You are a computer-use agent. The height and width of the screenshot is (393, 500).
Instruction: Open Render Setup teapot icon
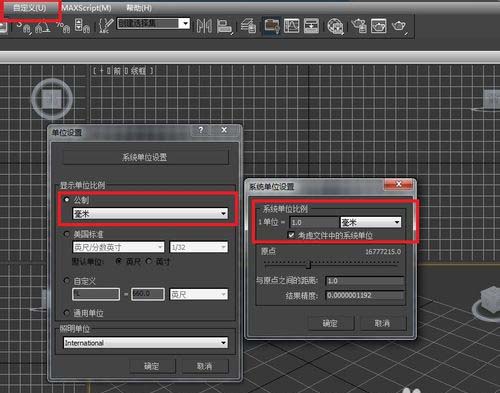tap(359, 26)
